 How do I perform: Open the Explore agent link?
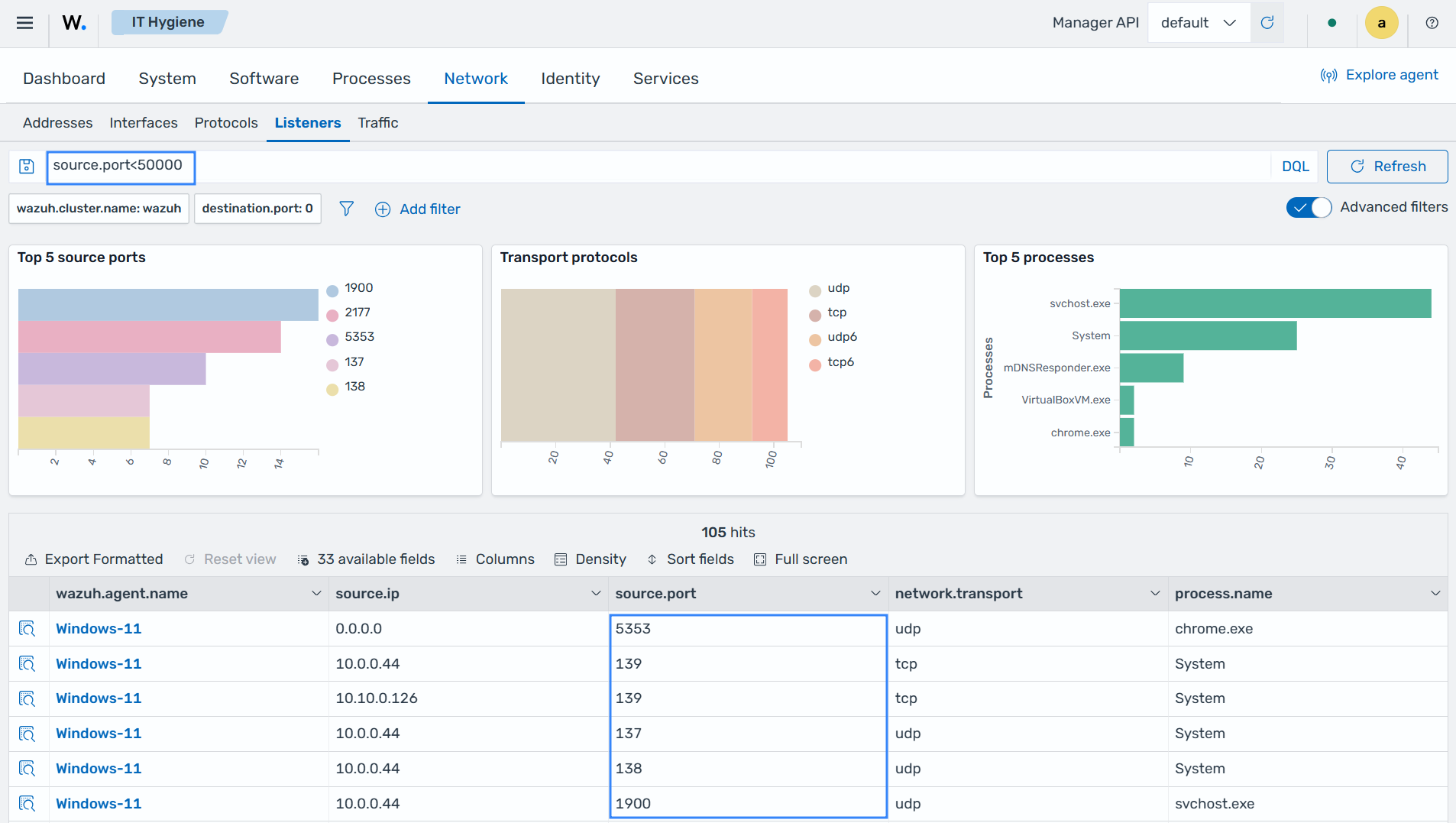tap(1379, 75)
